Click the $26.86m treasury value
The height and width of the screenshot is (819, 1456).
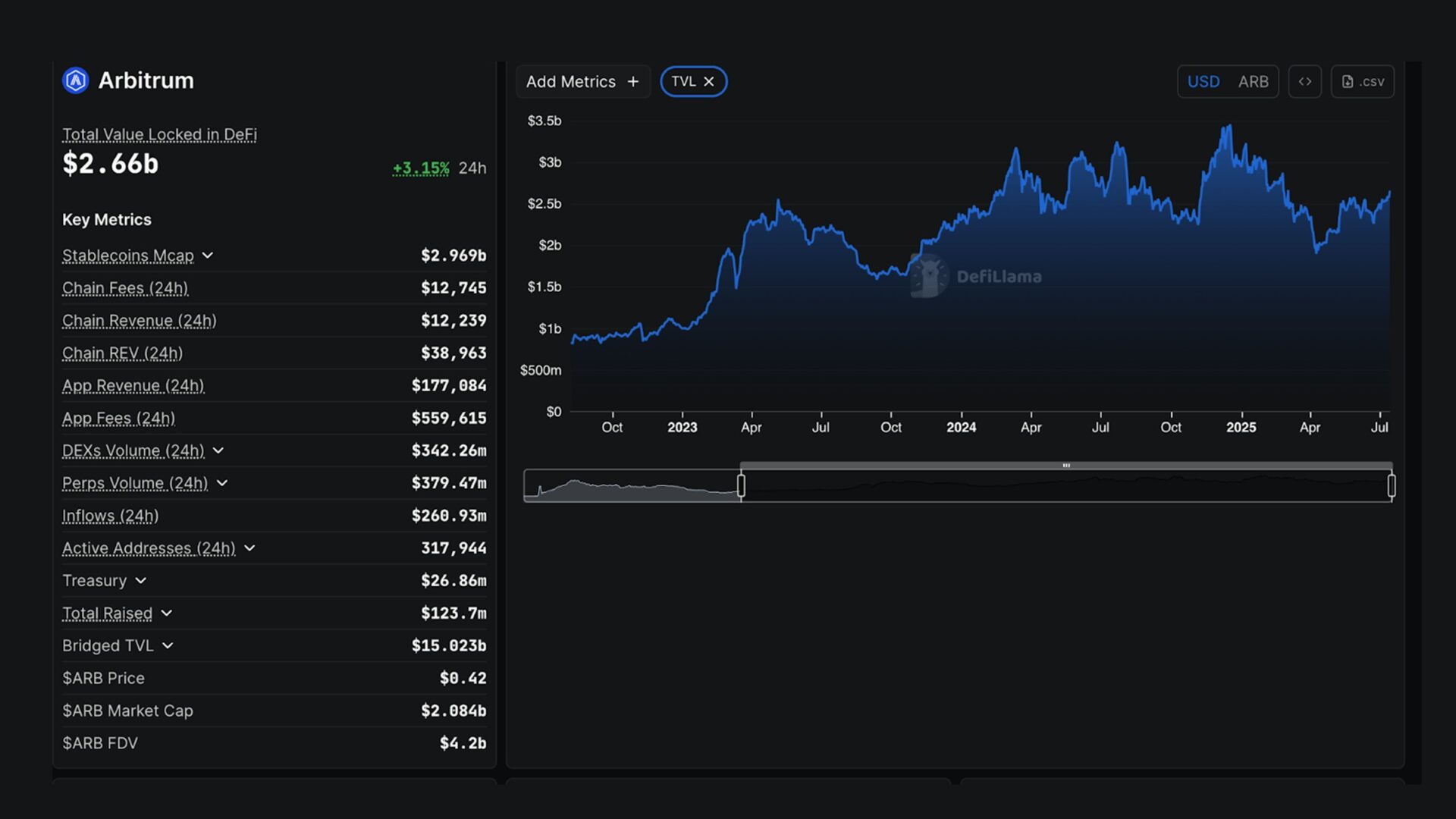click(453, 581)
